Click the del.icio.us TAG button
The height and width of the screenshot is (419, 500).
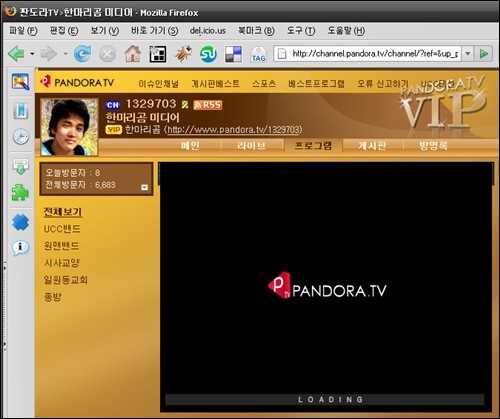(258, 54)
